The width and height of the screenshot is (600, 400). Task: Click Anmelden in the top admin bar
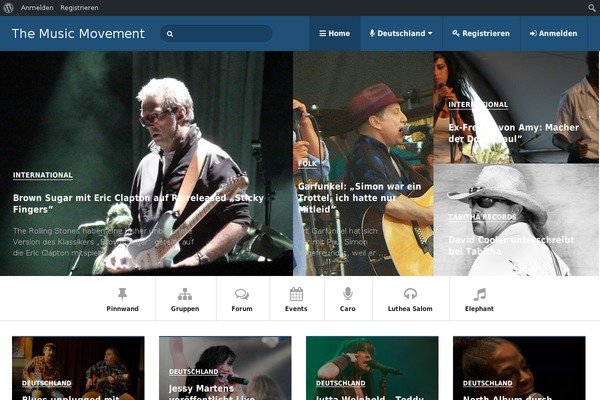37,8
